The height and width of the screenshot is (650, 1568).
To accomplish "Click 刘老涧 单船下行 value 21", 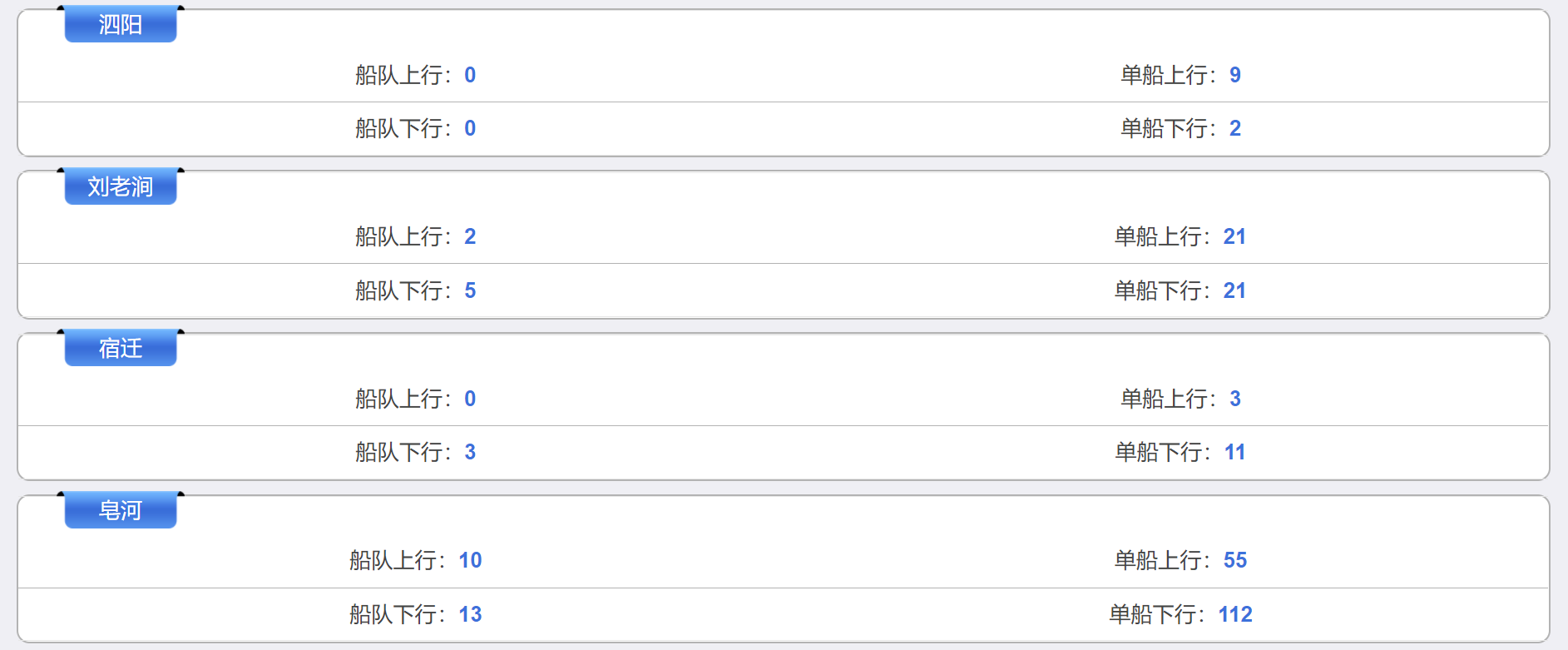I will [1234, 290].
